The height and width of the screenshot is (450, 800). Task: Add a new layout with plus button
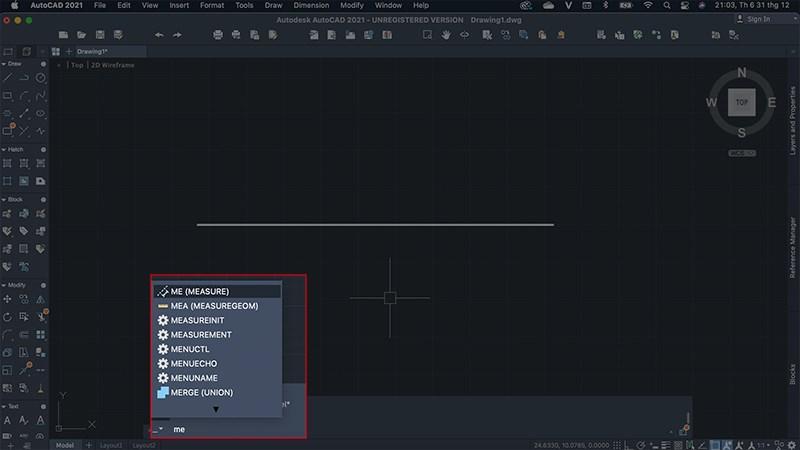88,445
